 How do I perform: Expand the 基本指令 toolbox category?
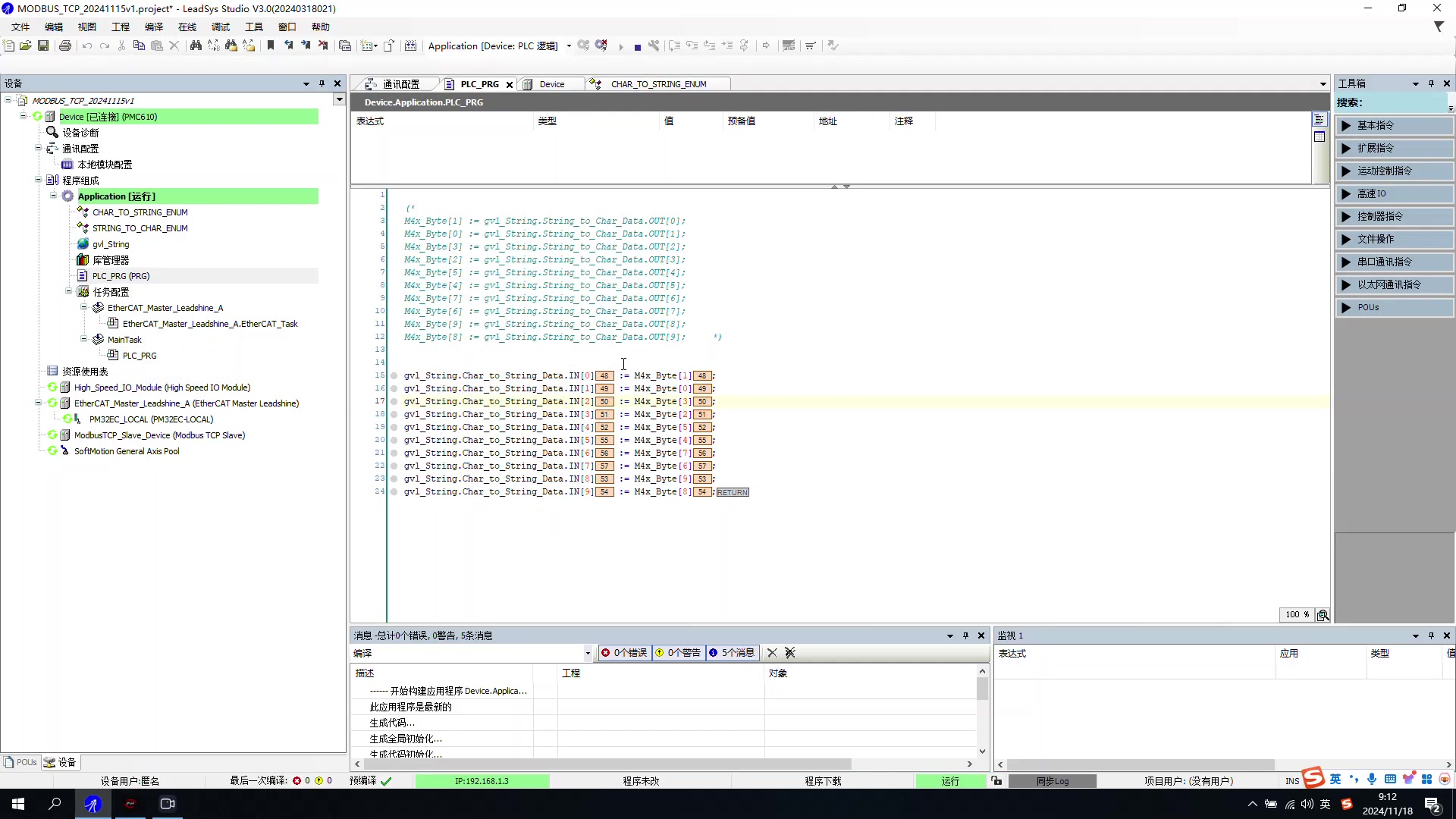pos(1394,126)
